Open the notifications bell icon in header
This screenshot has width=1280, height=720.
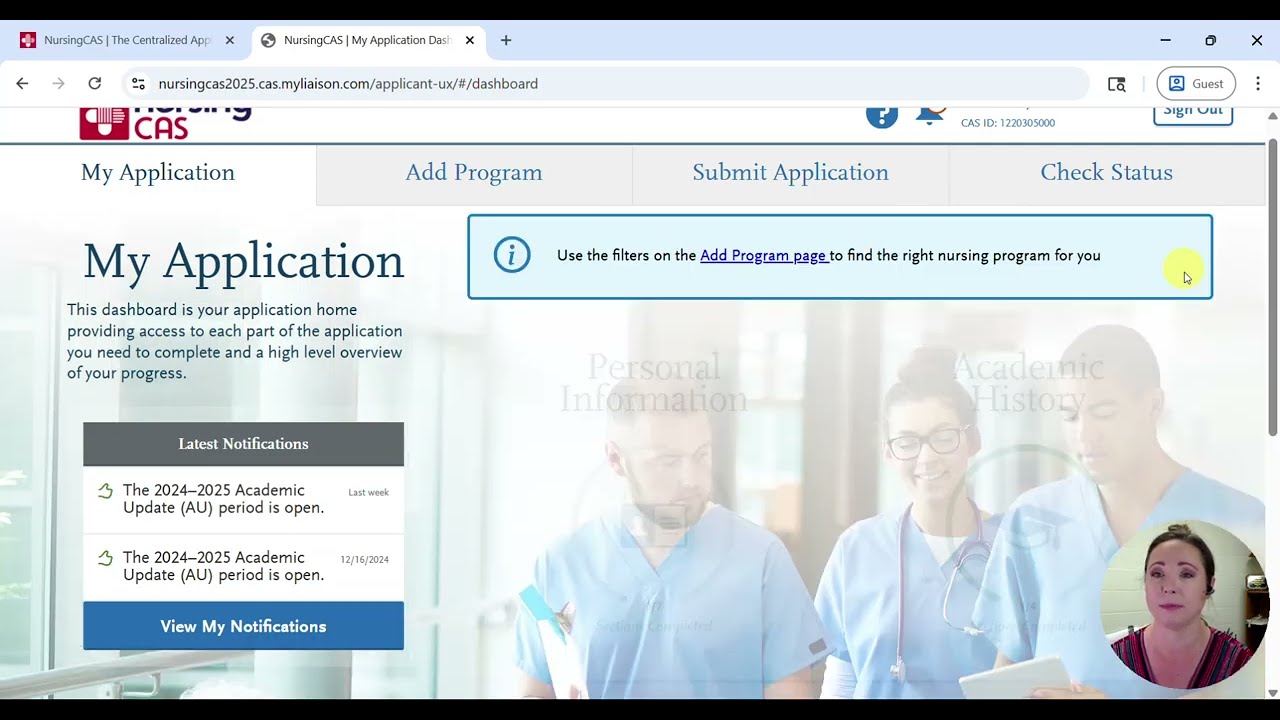[x=930, y=115]
